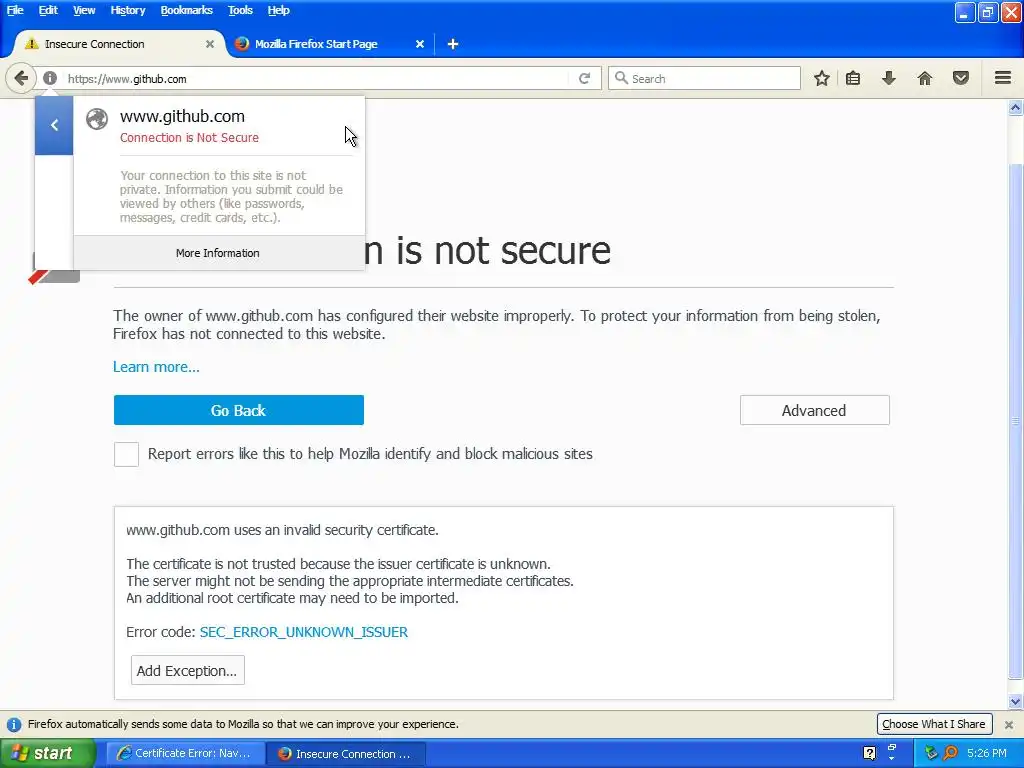Open a new tab with plus button
The width and height of the screenshot is (1024, 768).
point(453,44)
